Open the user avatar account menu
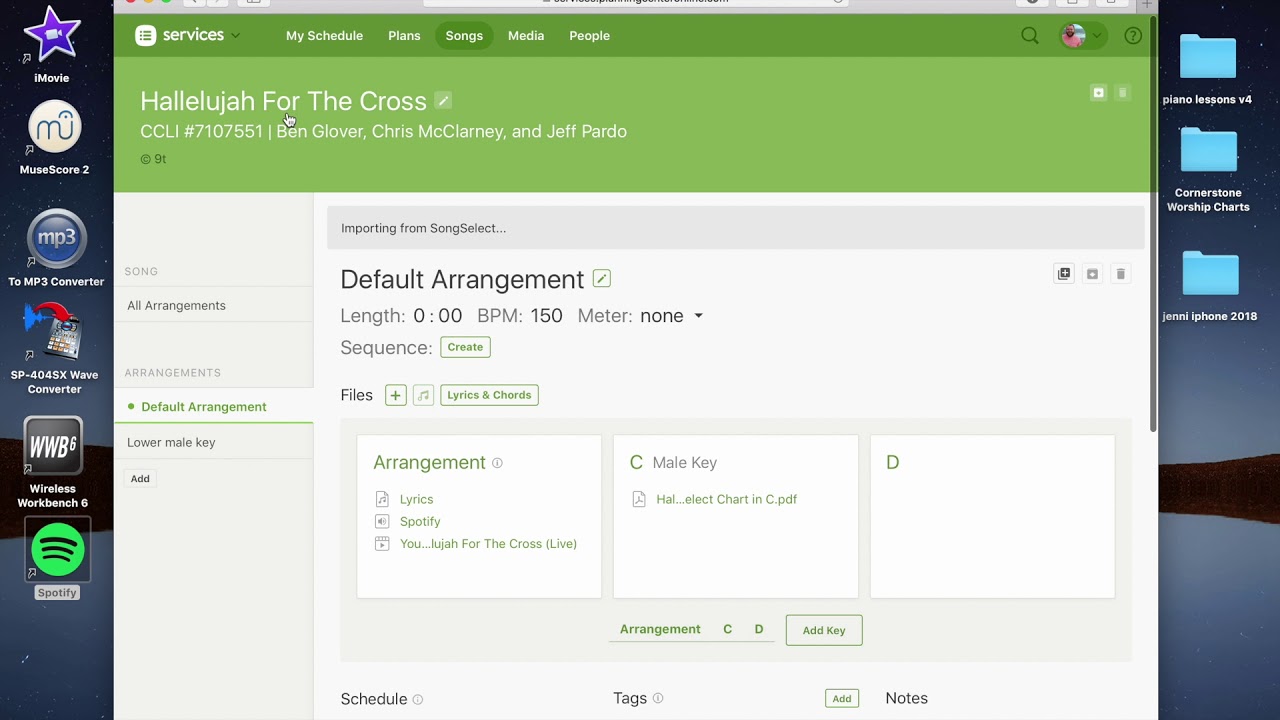This screenshot has width=1280, height=720. 1082,36
